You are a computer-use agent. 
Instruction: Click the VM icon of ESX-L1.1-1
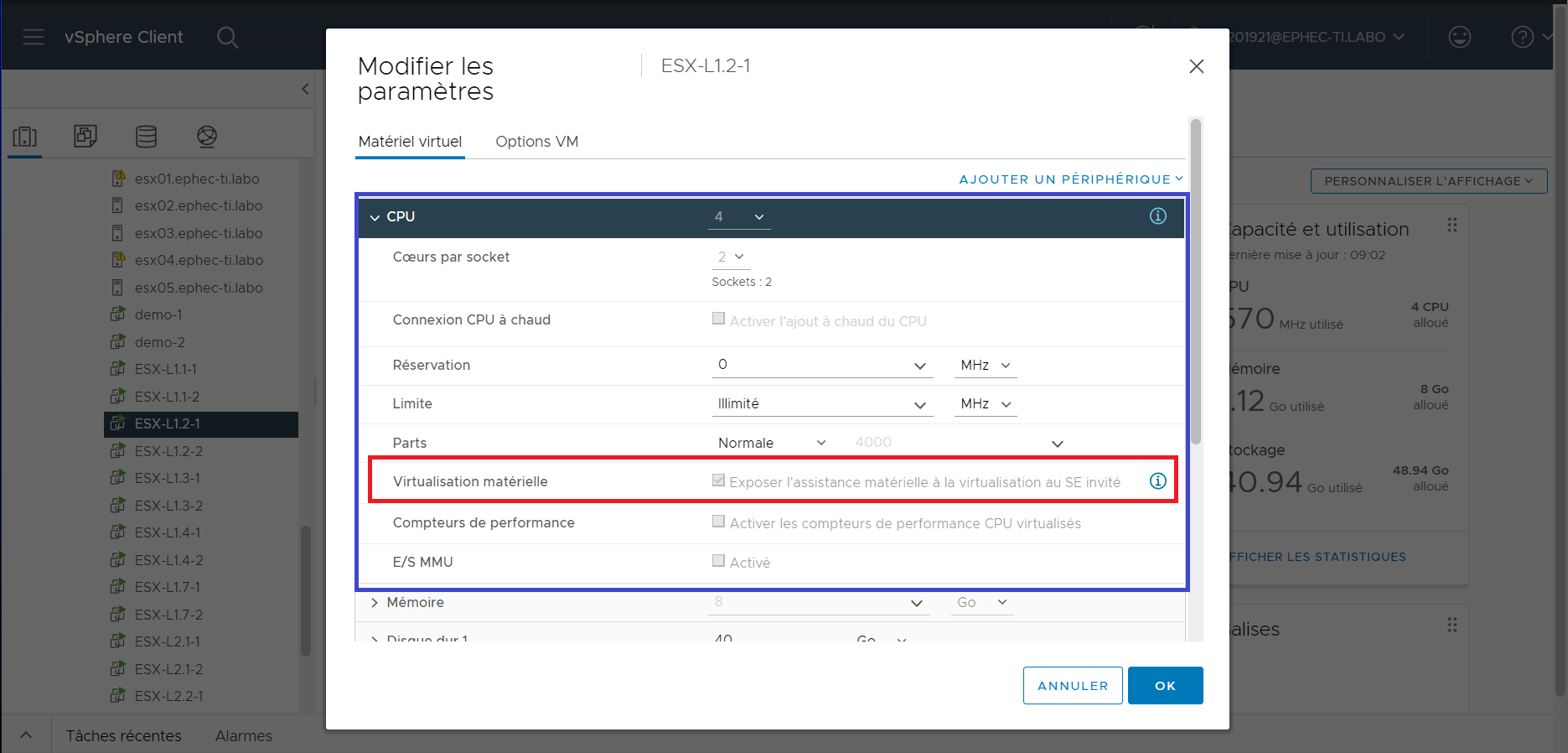coord(118,369)
